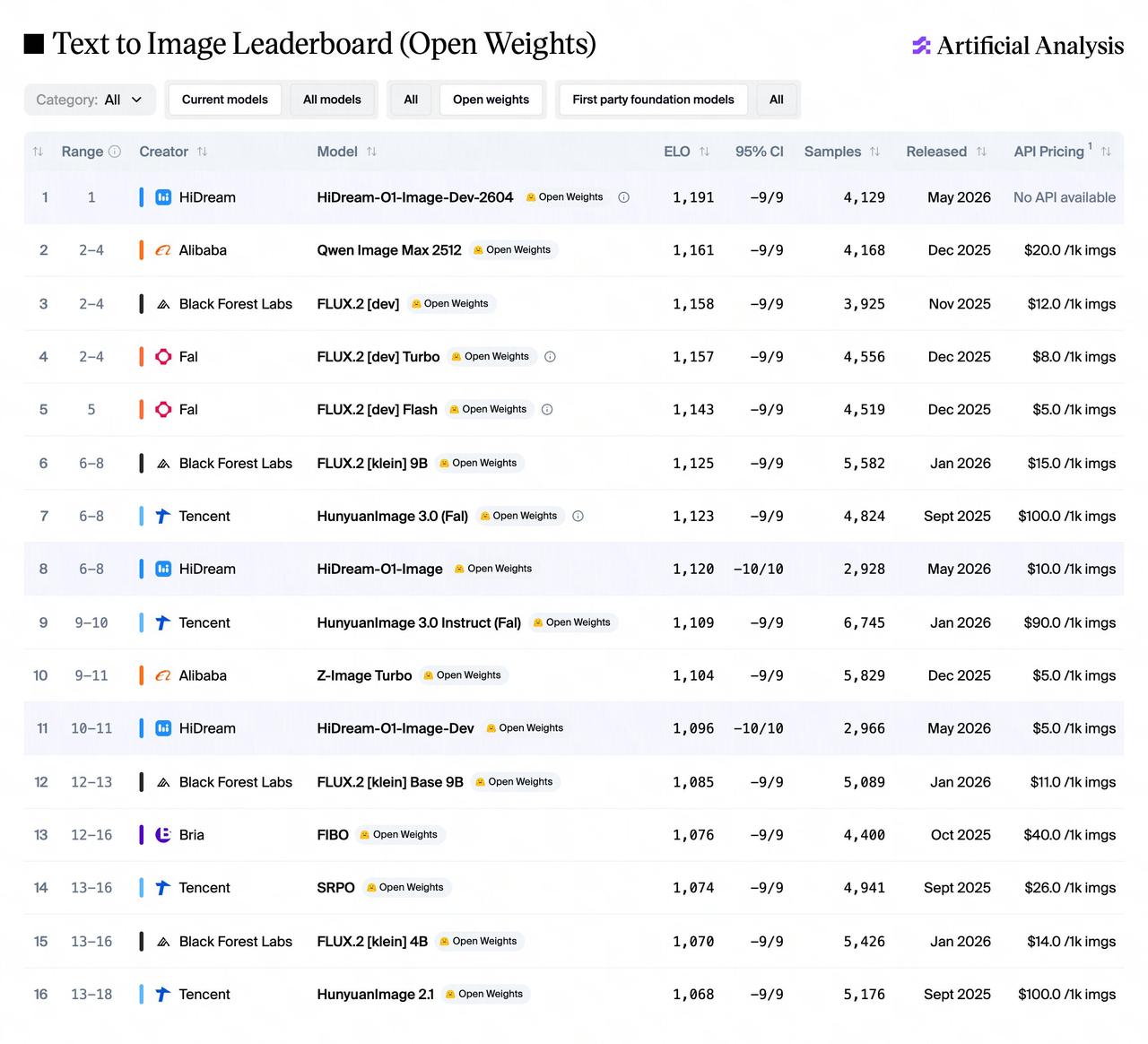This screenshot has height=1044, width=1148.
Task: Click the Bria logo in the FIBO row
Action: point(163,835)
